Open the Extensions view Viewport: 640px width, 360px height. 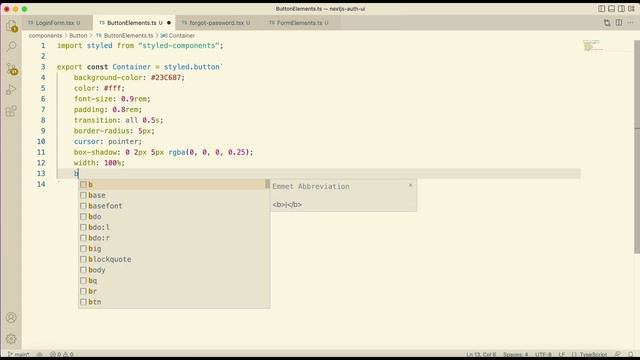11,111
